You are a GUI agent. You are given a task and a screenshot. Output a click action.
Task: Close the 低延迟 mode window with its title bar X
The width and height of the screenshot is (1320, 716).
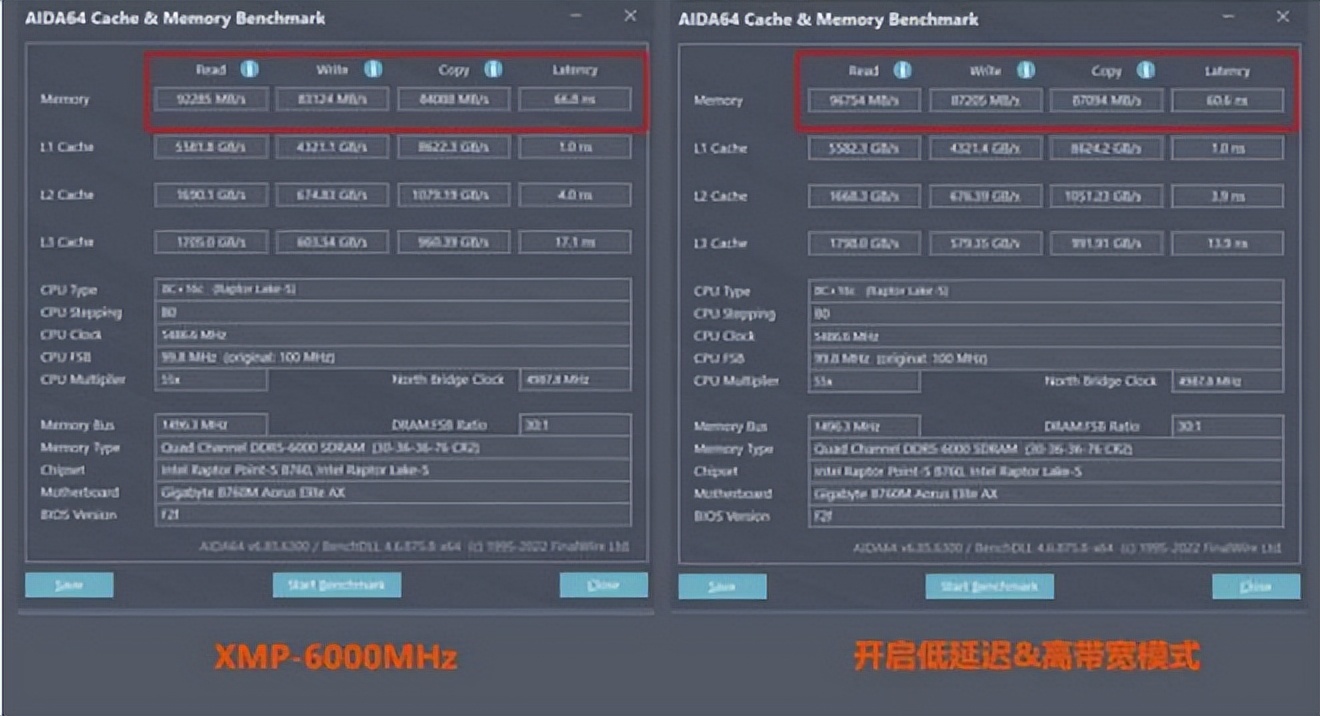[x=1283, y=17]
